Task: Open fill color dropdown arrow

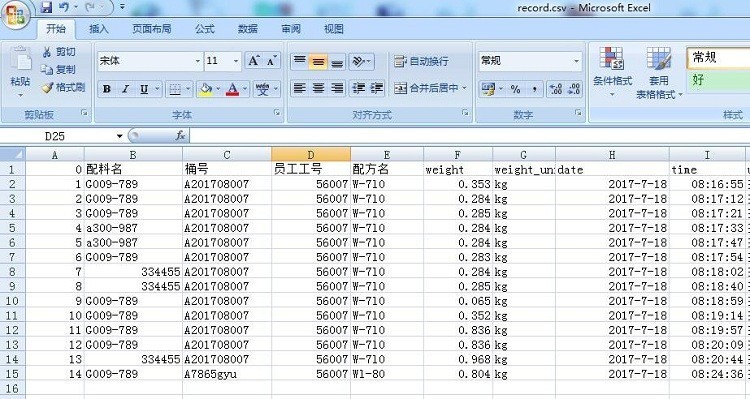Action: [x=218, y=89]
